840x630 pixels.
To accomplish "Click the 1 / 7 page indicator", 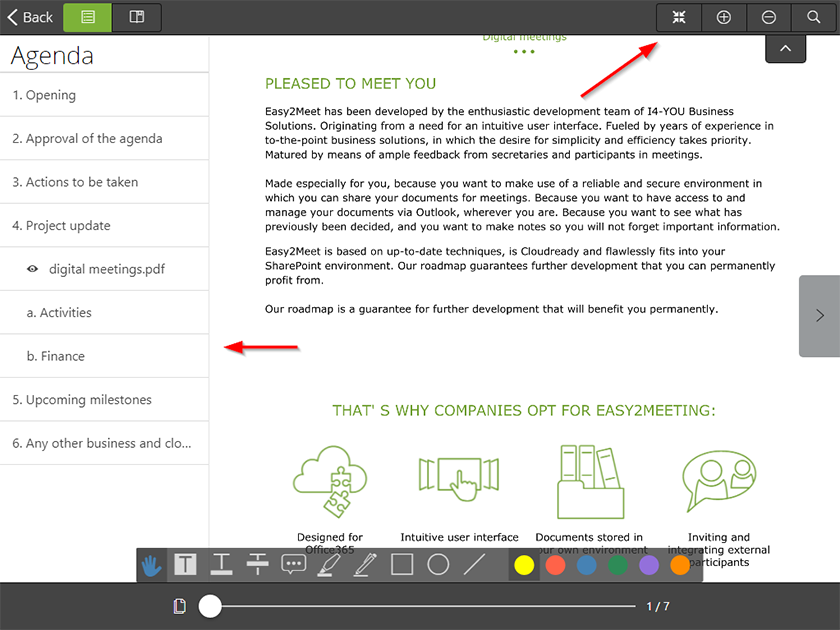I will coord(657,606).
